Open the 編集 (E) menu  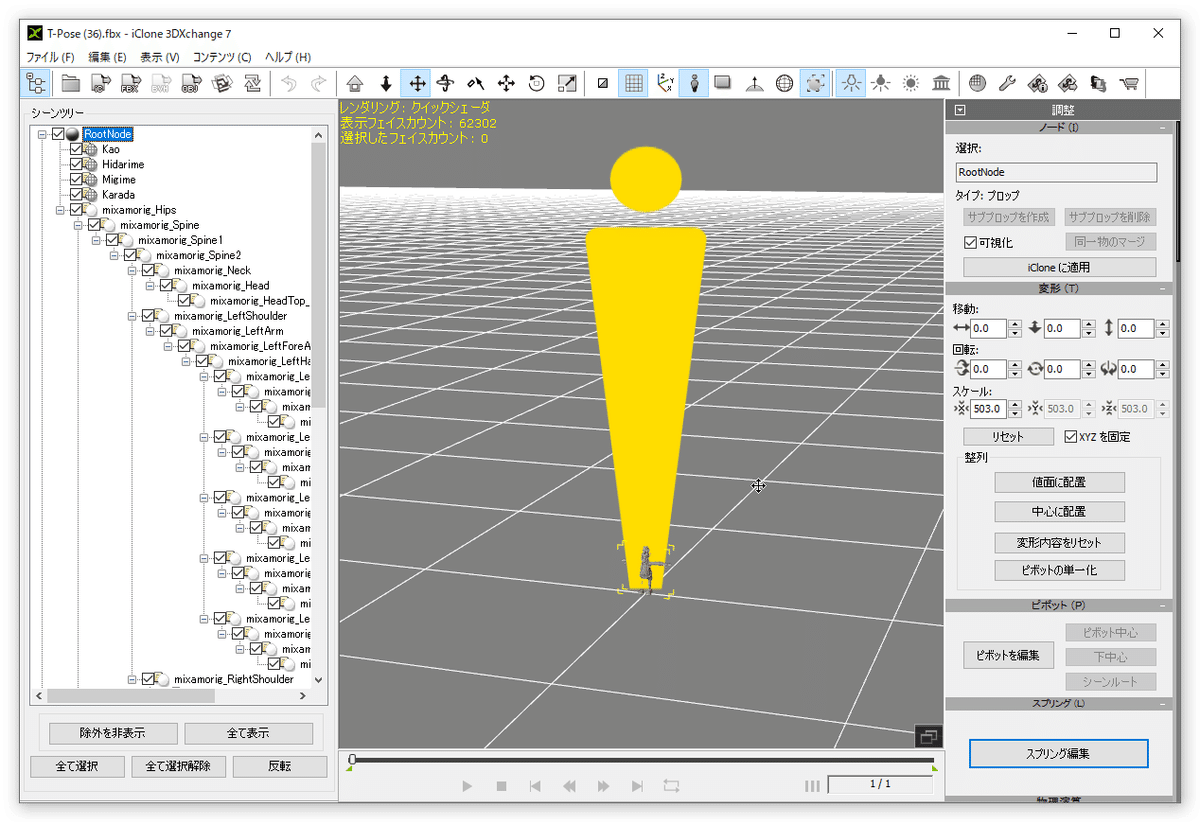point(107,57)
